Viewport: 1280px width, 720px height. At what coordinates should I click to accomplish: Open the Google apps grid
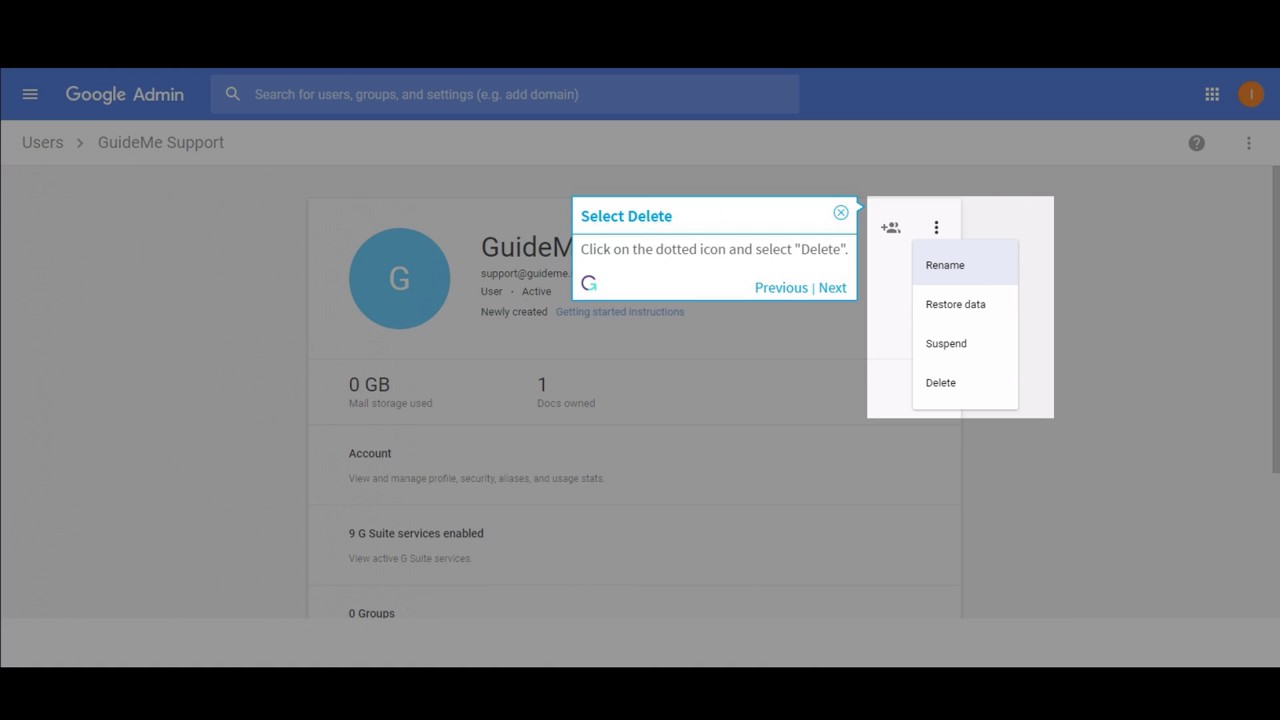click(1212, 94)
